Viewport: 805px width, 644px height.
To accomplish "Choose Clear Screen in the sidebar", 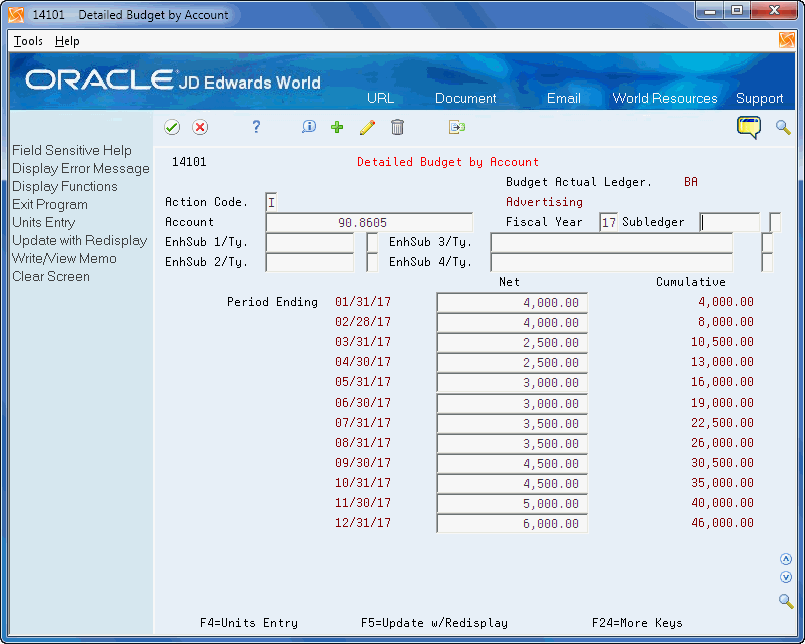I will (51, 276).
